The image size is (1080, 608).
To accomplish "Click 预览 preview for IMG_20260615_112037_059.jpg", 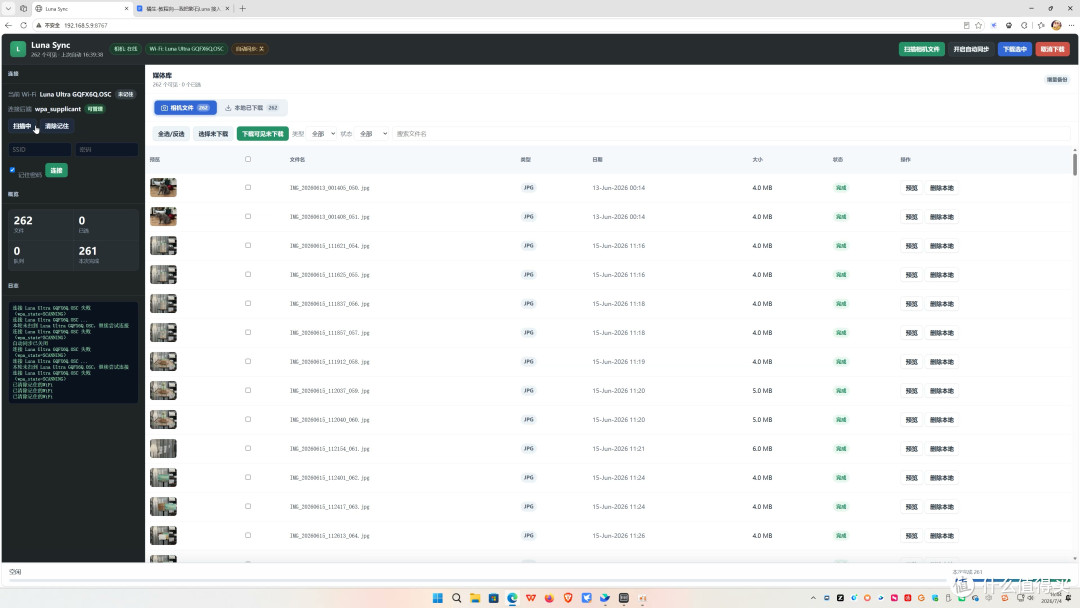I will (911, 391).
